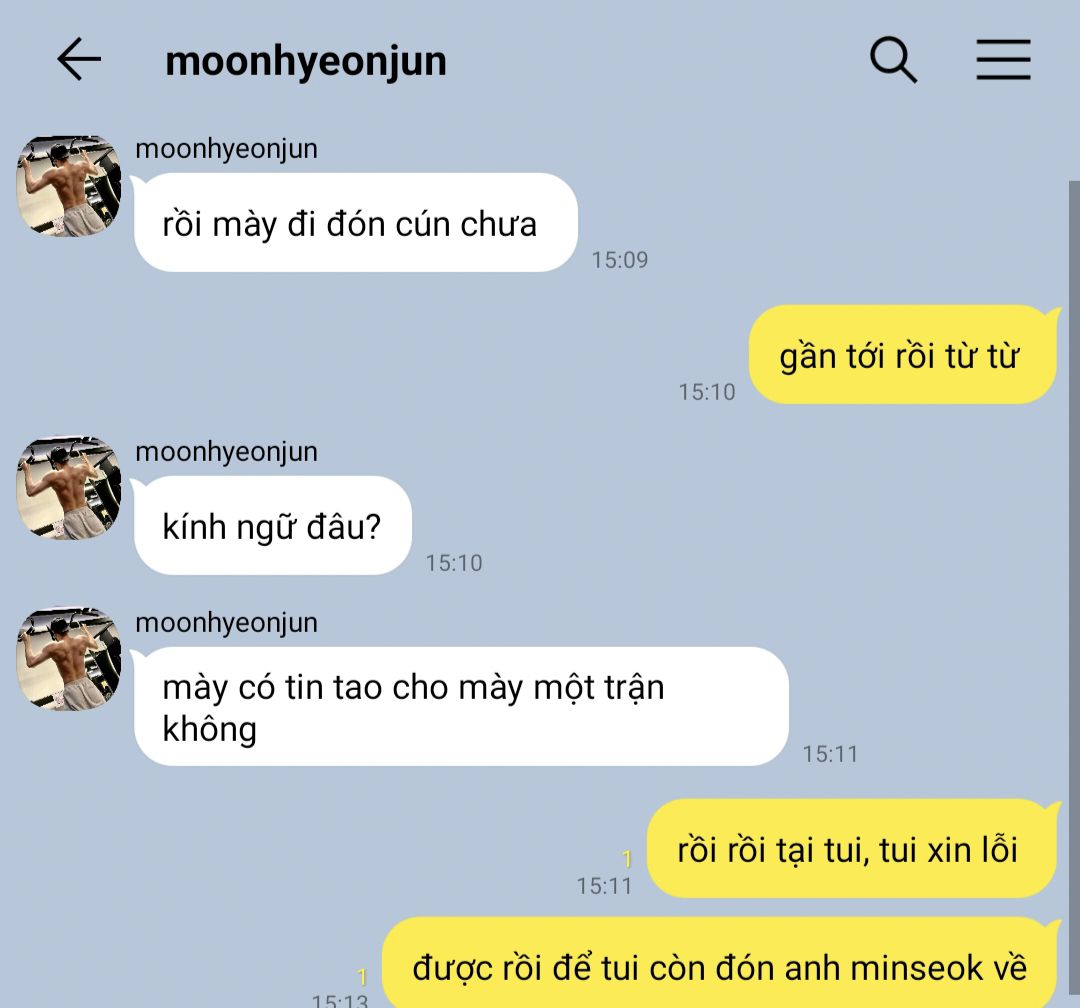Viewport: 1080px width, 1008px height.
Task: Click sender name above "mày có tin tao" bubble
Action: pos(227,623)
